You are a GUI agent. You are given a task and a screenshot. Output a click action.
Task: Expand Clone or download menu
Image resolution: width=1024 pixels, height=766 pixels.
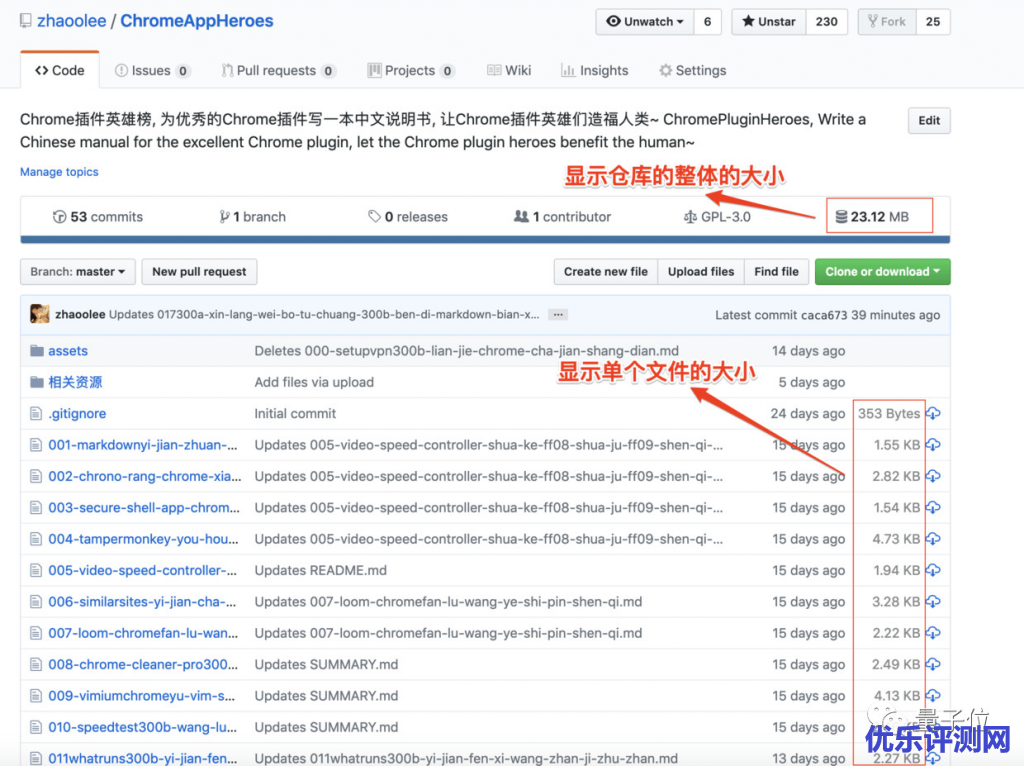click(x=882, y=272)
